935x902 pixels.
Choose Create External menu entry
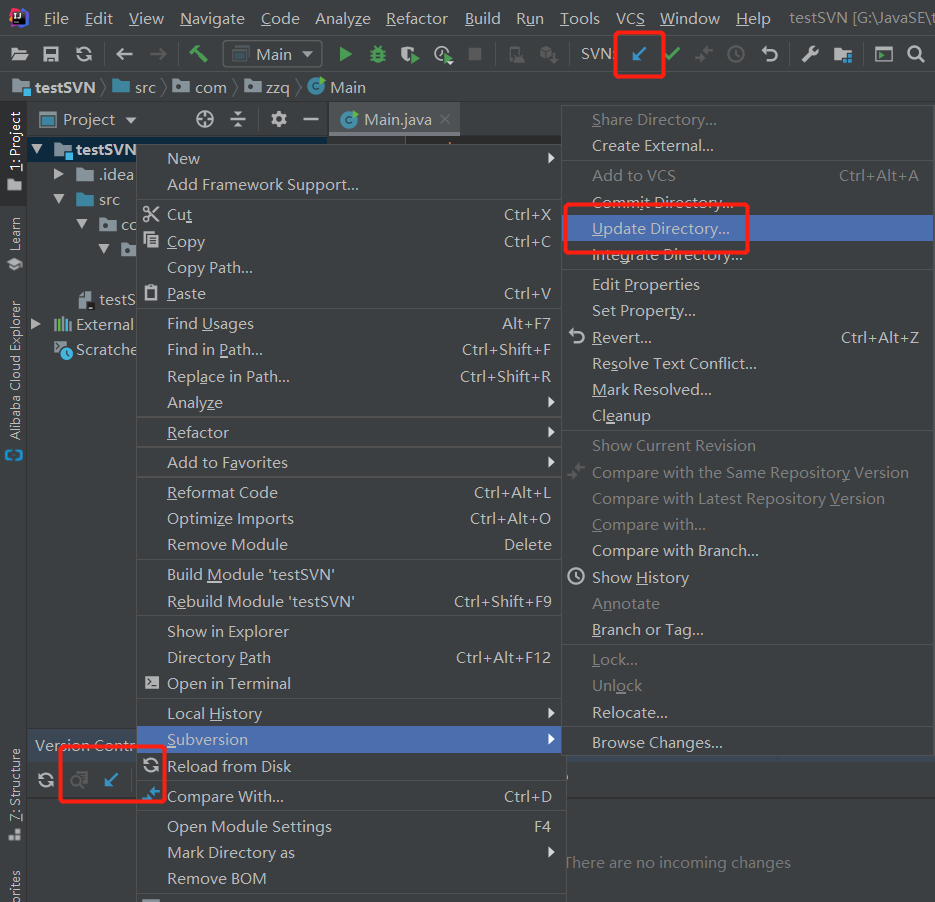(748, 146)
